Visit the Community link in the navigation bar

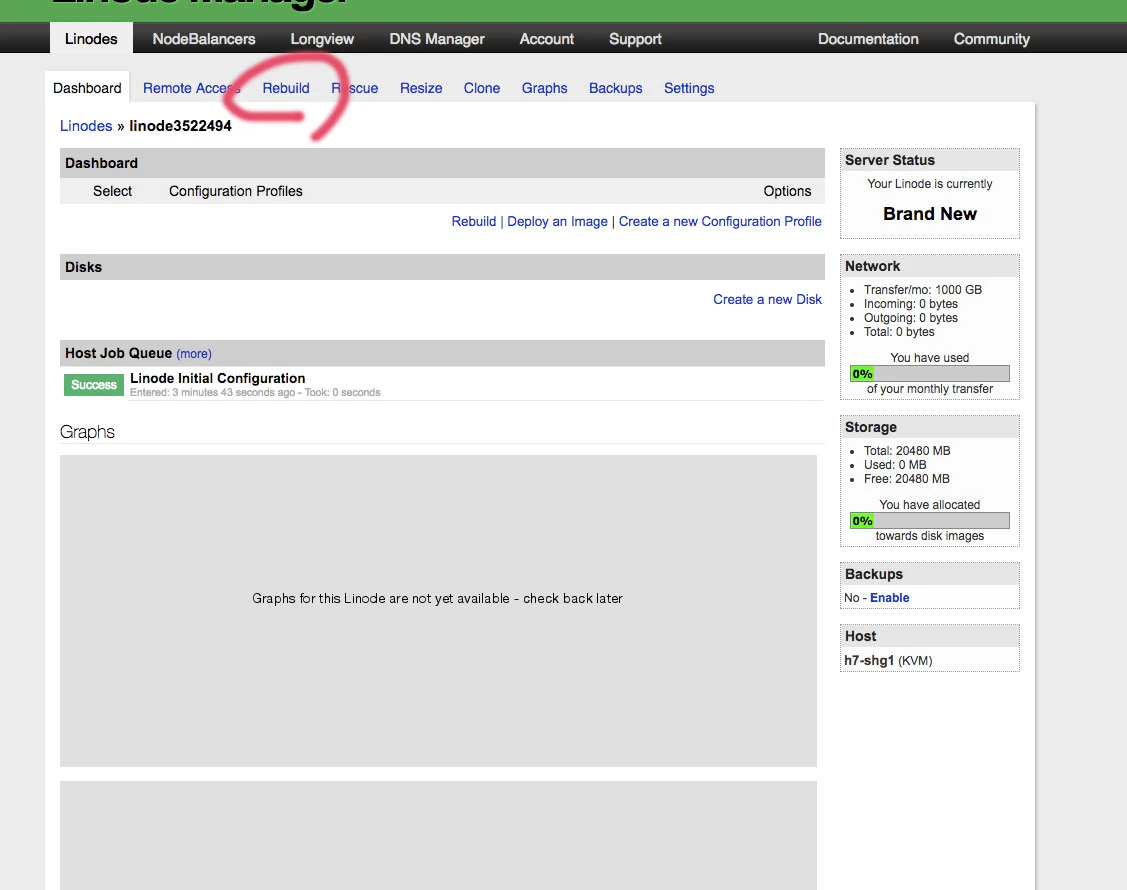pyautogui.click(x=992, y=39)
